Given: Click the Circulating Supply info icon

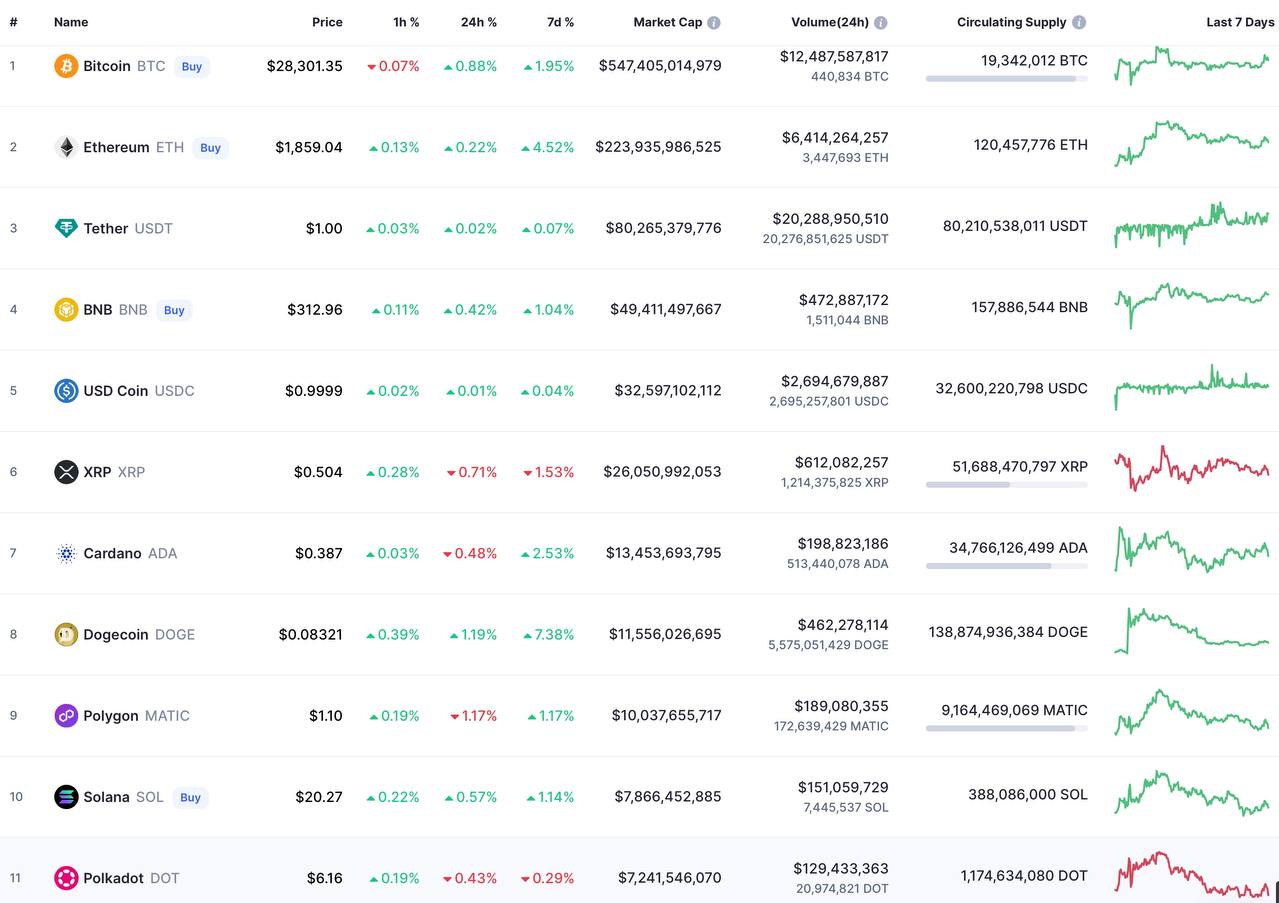Looking at the screenshot, I should point(1079,22).
